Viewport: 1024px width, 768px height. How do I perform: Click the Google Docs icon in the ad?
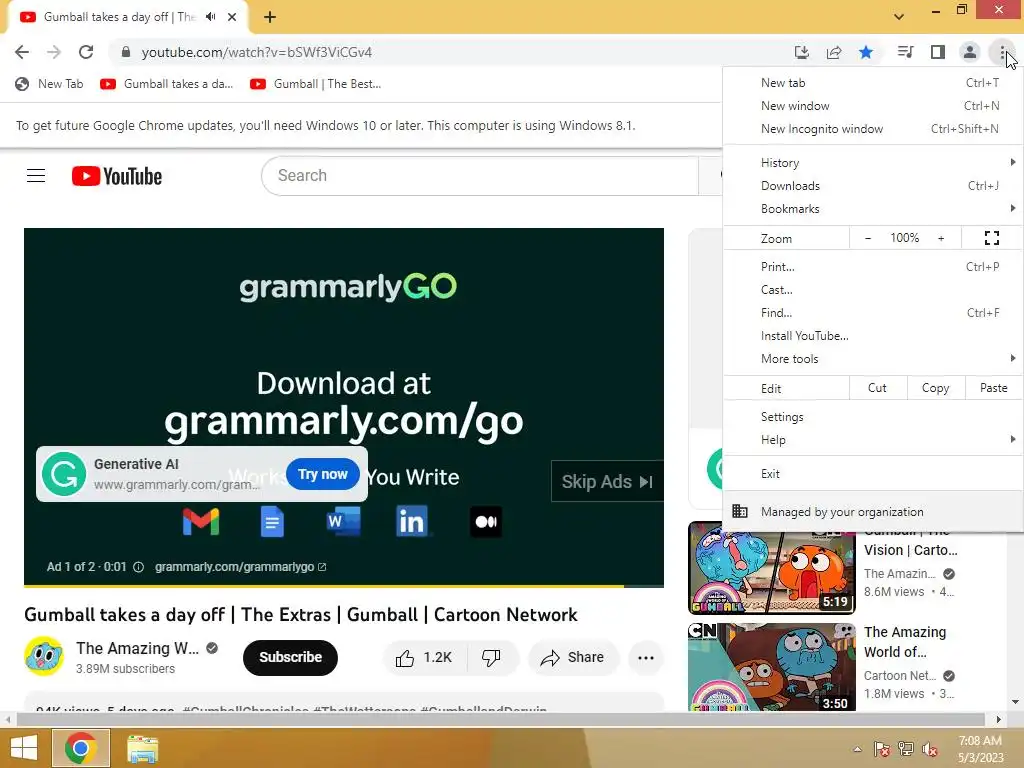272,522
